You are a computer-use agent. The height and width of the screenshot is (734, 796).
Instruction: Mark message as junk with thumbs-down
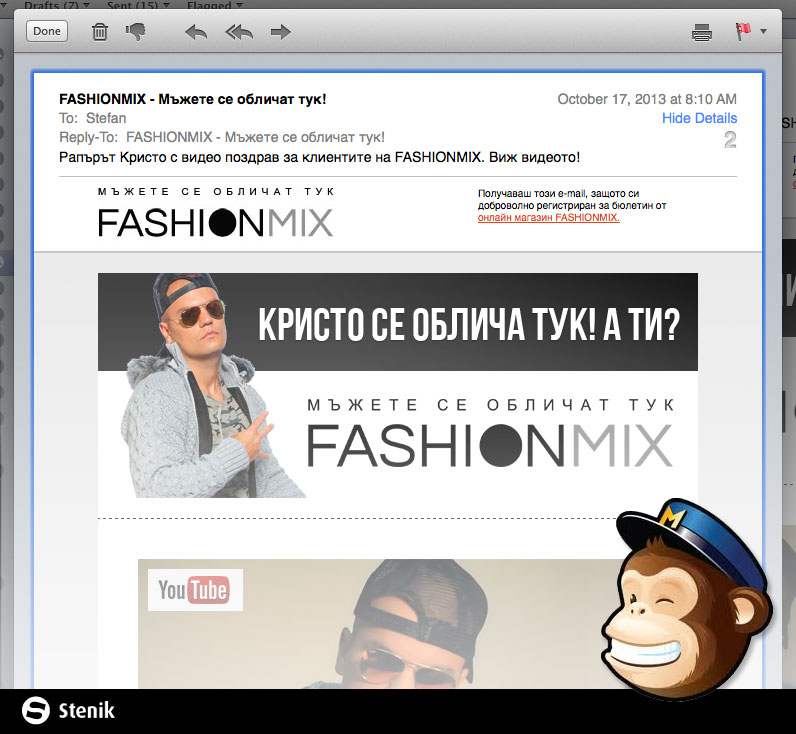[x=136, y=32]
